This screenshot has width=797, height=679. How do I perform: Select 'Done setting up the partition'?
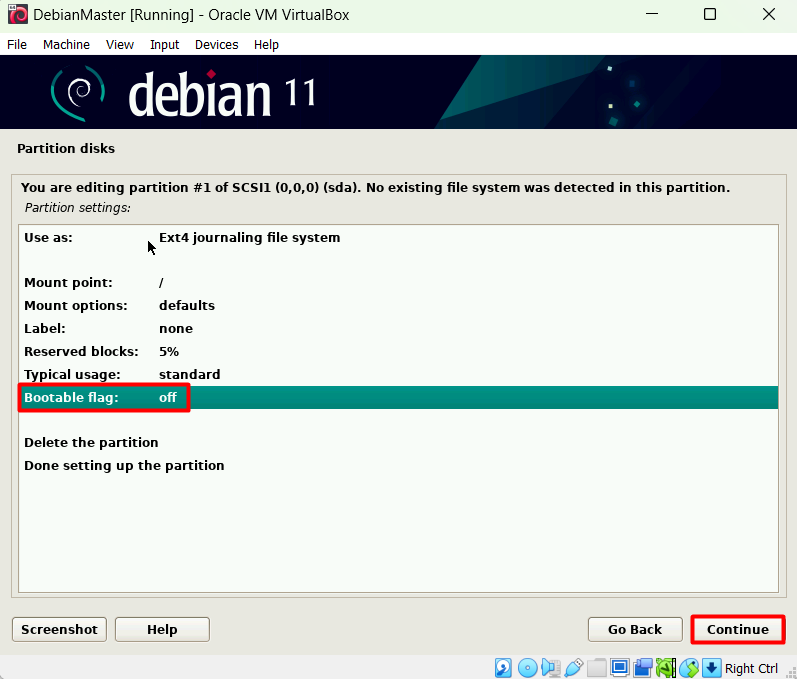(x=398, y=466)
